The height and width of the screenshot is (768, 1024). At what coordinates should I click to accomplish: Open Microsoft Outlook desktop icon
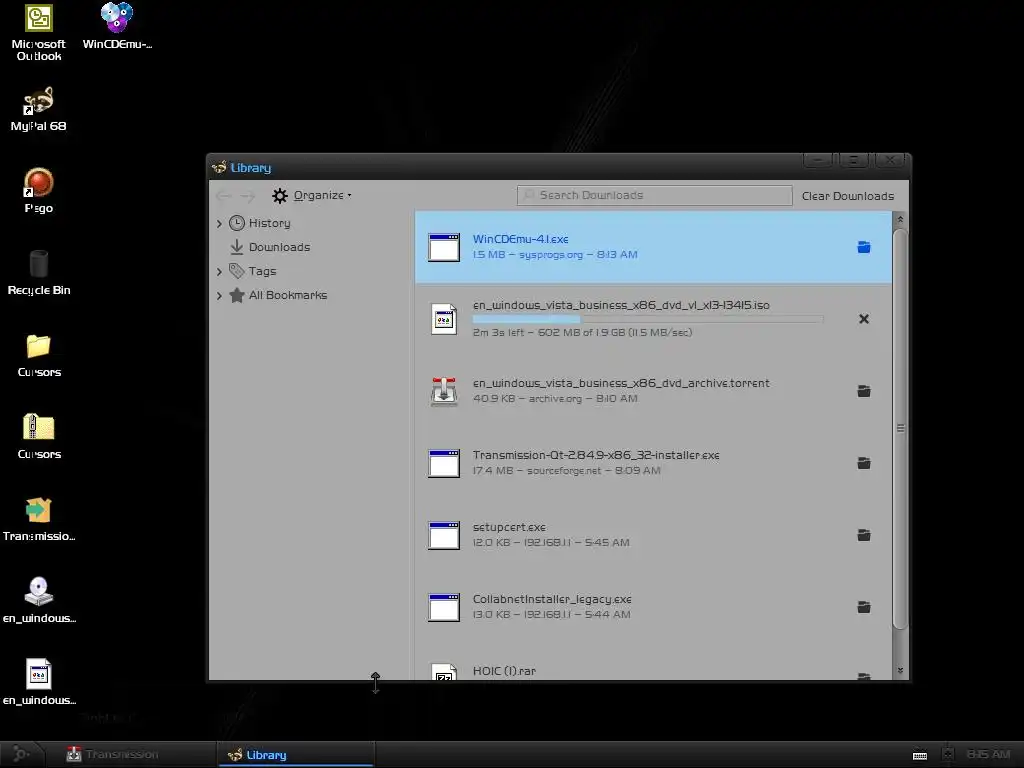39,33
